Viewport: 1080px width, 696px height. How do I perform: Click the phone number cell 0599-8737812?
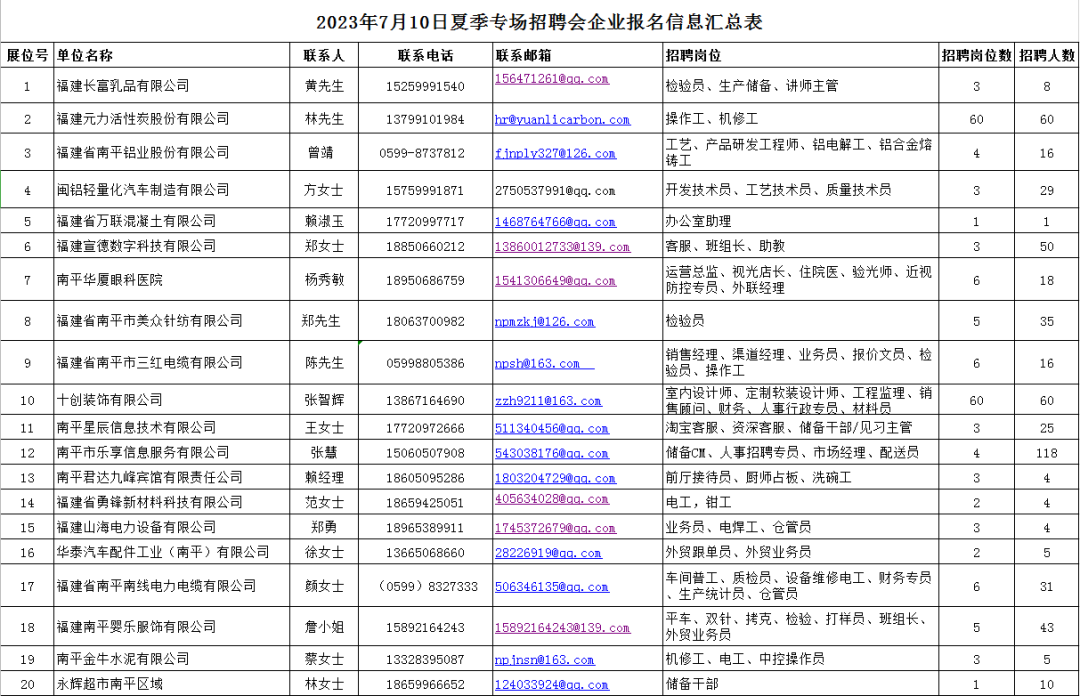pyautogui.click(x=425, y=153)
